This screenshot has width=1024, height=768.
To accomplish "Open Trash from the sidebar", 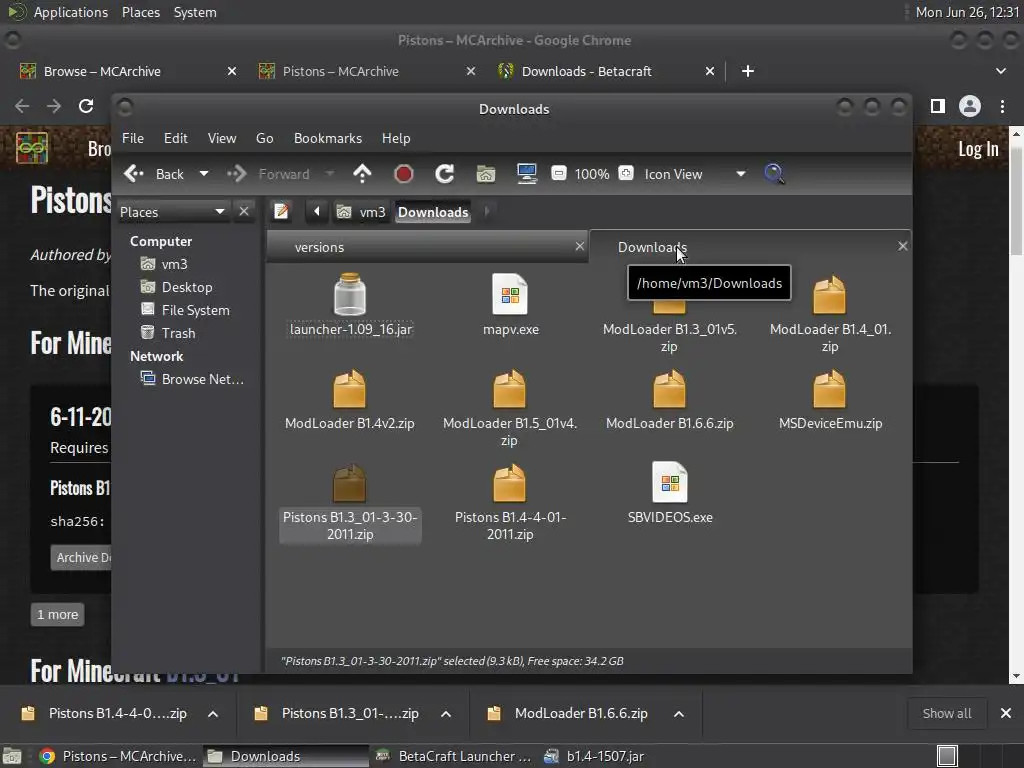I will tap(178, 333).
